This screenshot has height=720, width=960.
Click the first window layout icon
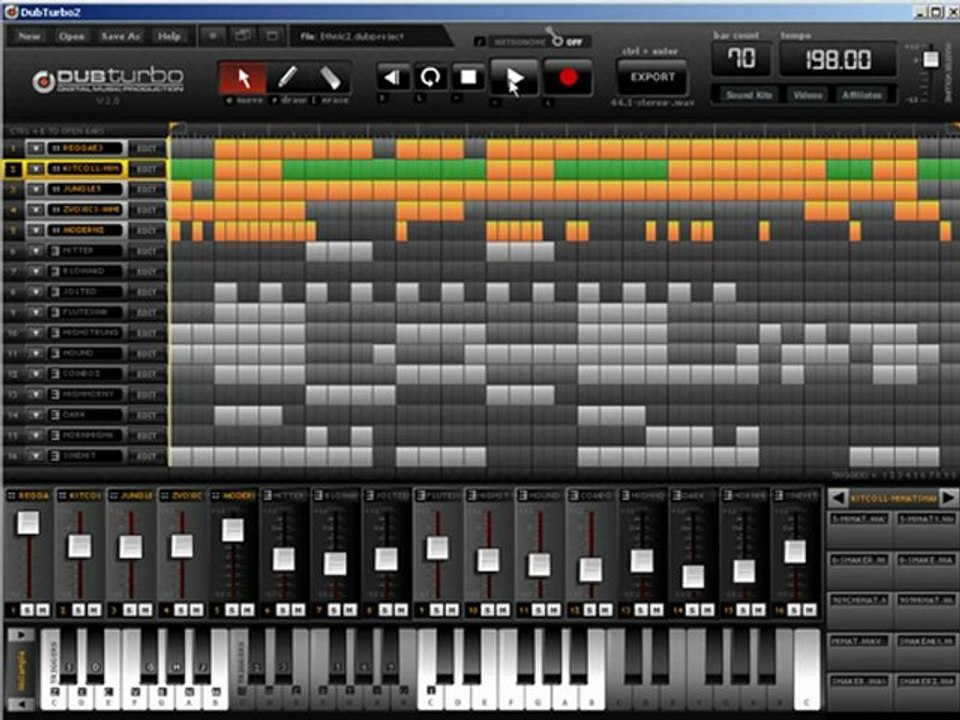212,36
